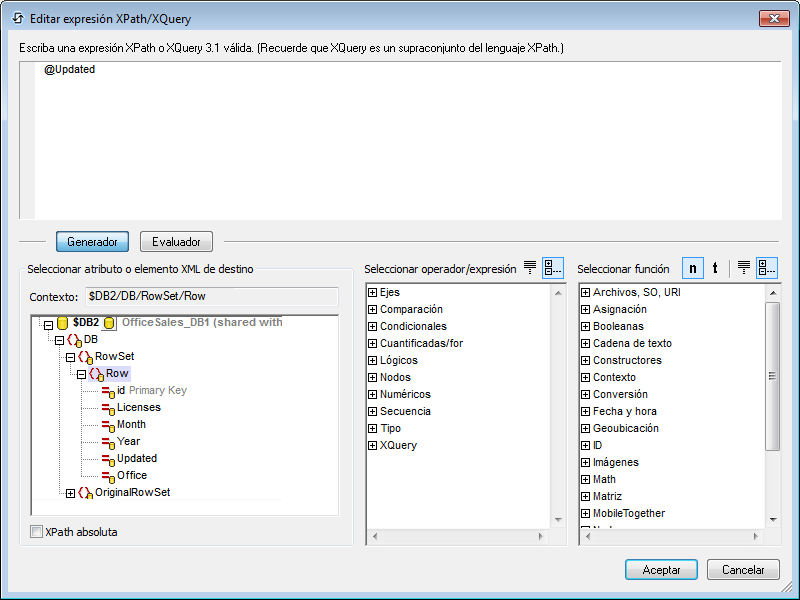Enable the XPath absoluta checkbox

37,532
